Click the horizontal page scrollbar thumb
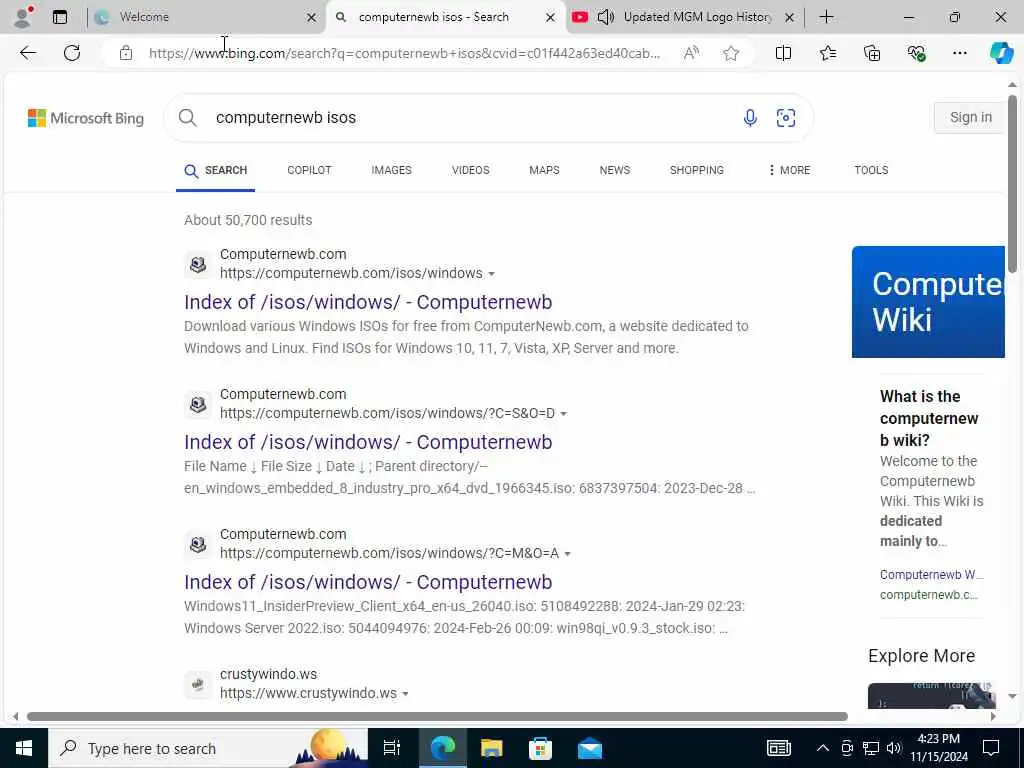The width and height of the screenshot is (1024, 768). pyautogui.click(x=437, y=716)
